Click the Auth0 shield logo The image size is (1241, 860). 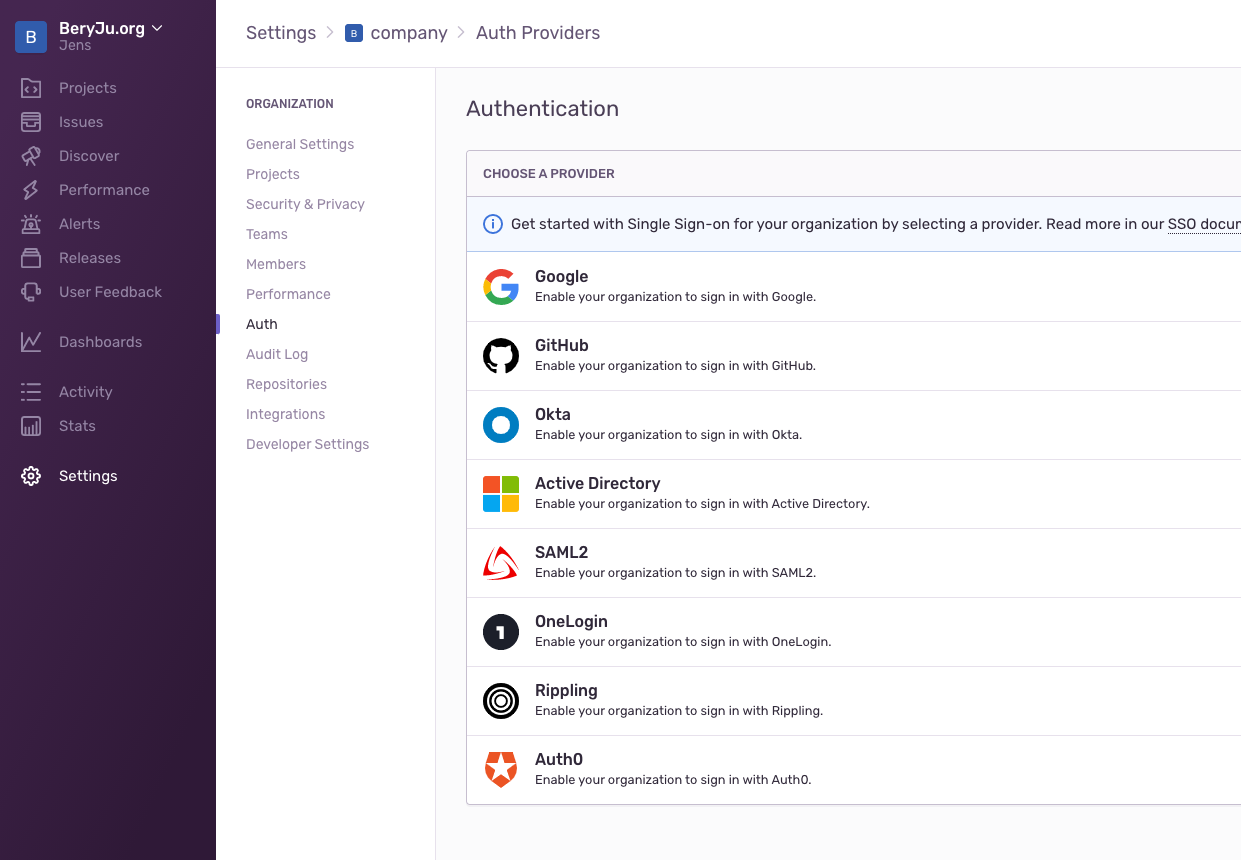[501, 769]
